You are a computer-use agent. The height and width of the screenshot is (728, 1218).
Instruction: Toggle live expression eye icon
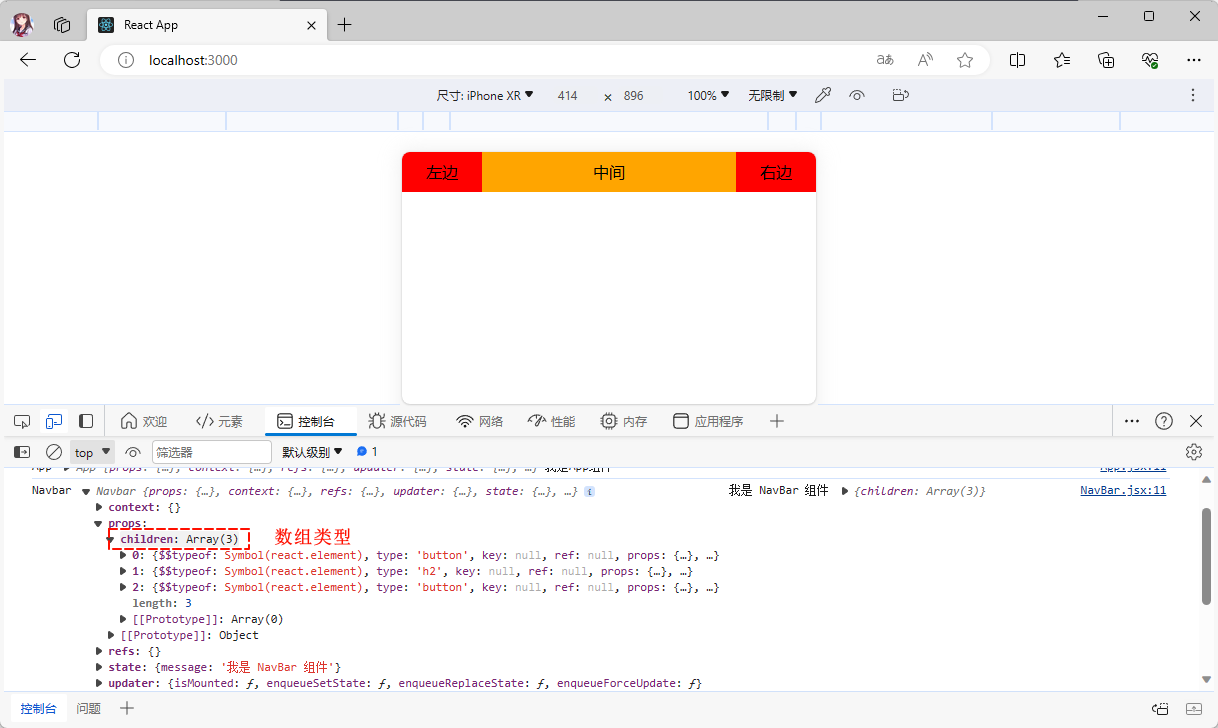[133, 452]
